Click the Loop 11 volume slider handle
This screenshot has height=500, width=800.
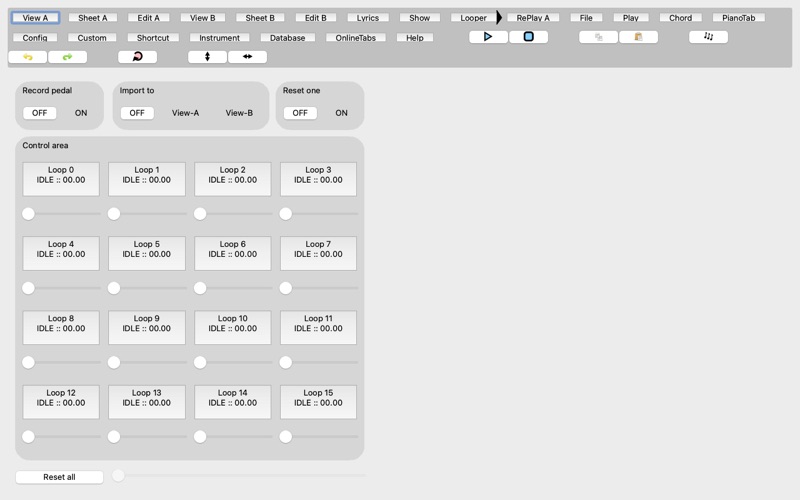[x=286, y=362]
